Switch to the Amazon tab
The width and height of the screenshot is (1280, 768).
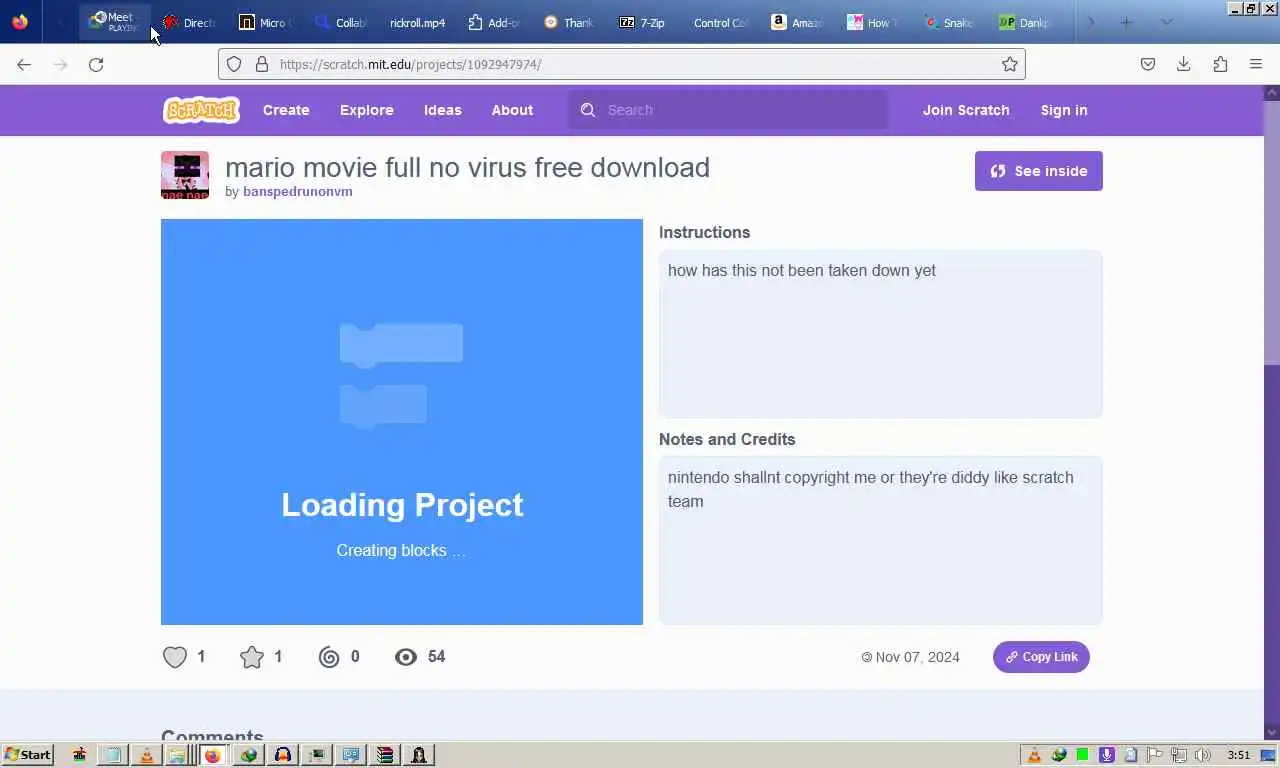click(x=796, y=22)
